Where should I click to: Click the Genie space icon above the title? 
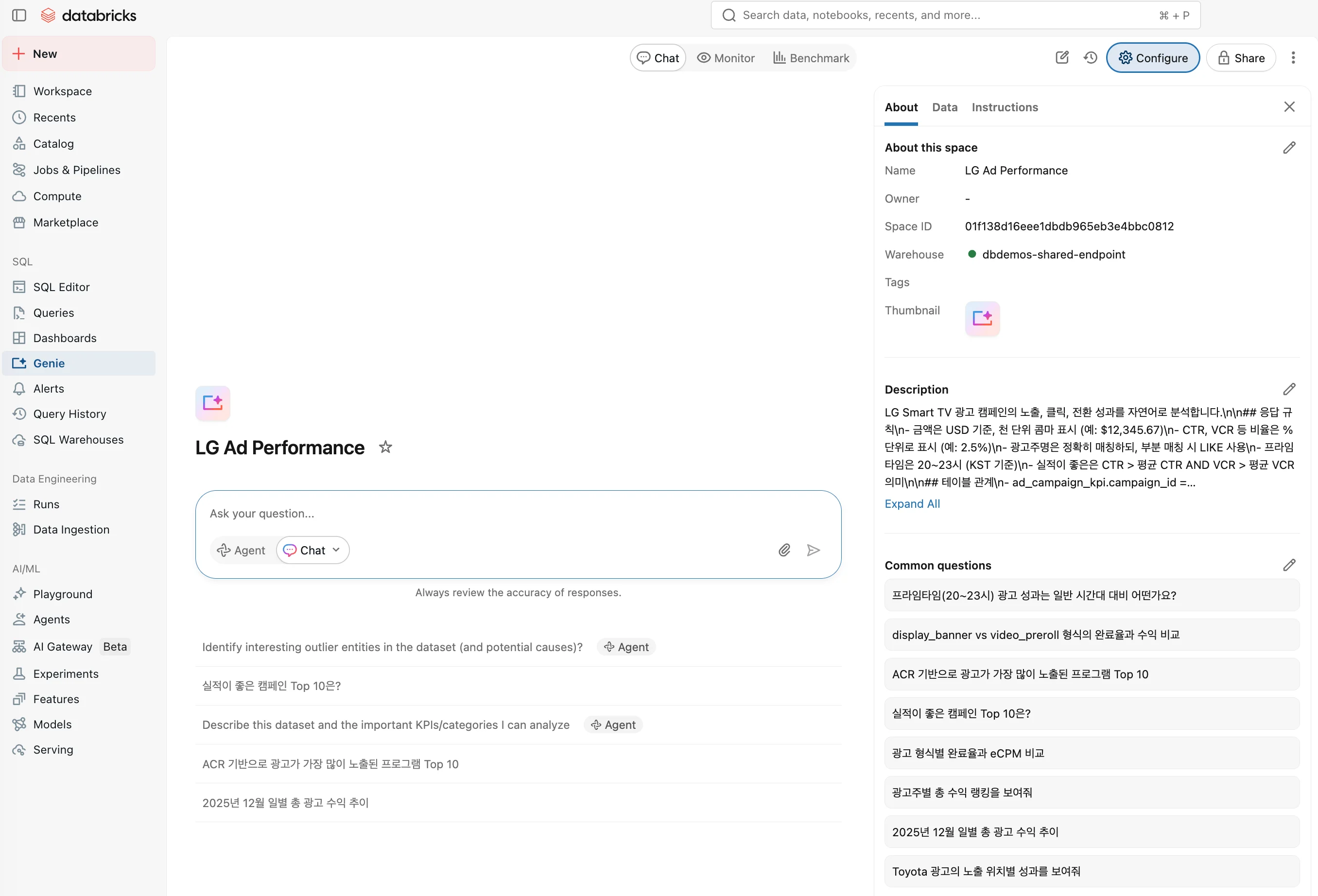pyautogui.click(x=213, y=403)
